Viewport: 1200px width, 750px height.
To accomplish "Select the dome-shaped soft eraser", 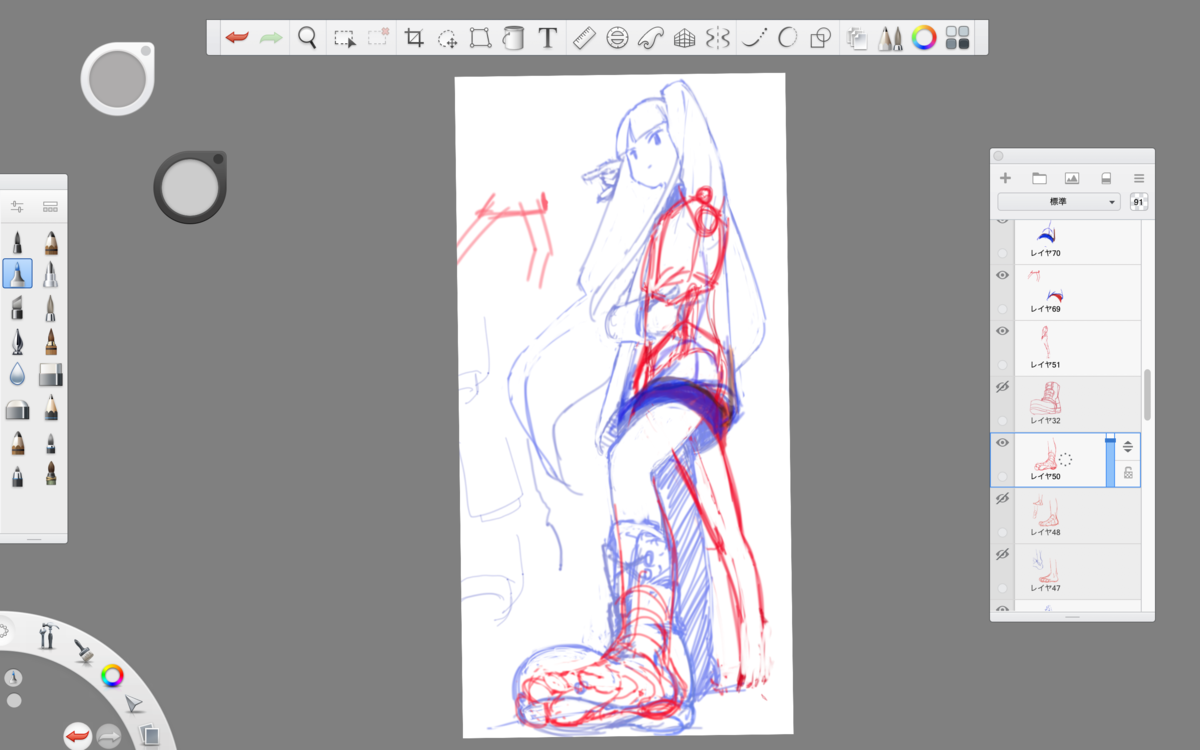I will click(x=17, y=408).
